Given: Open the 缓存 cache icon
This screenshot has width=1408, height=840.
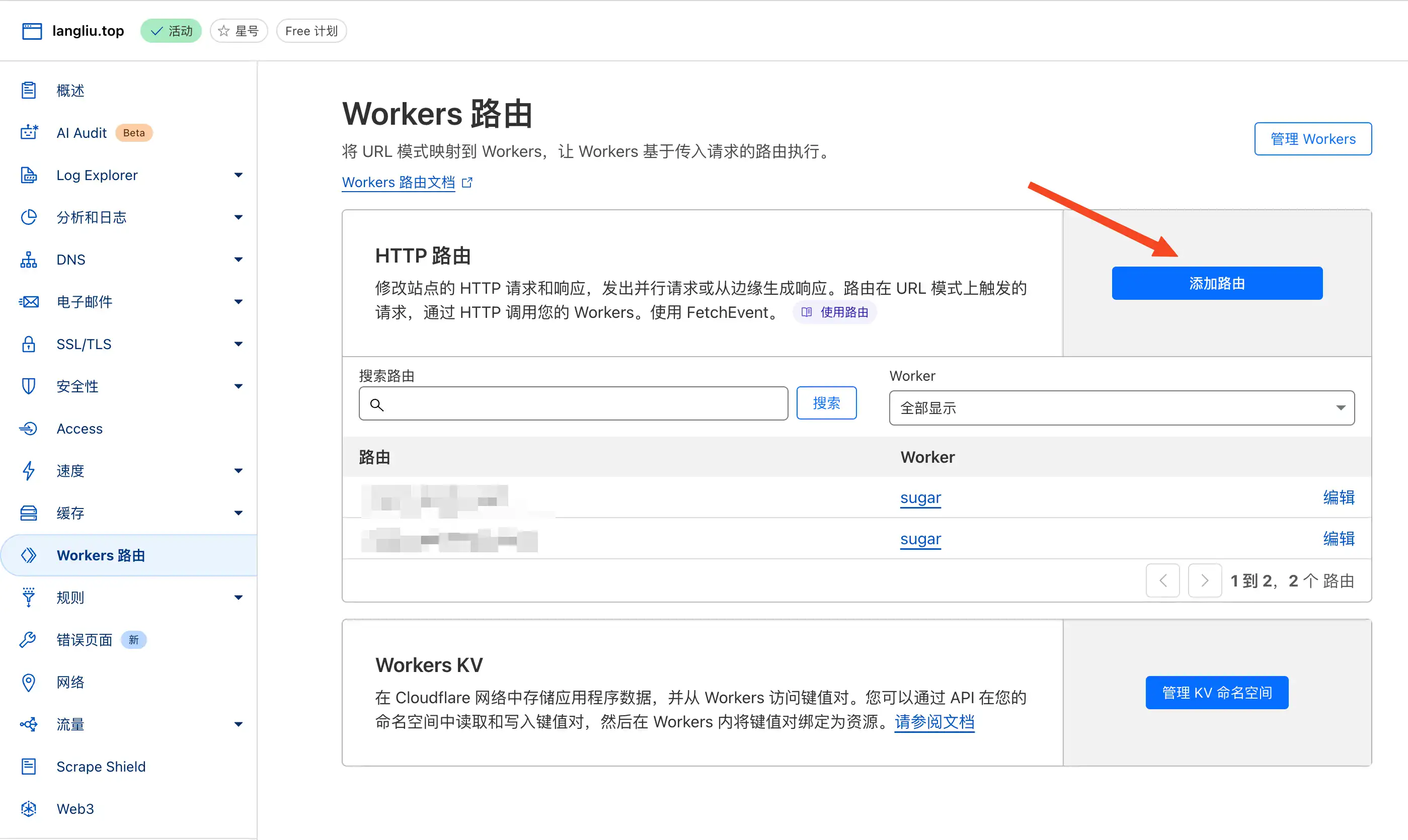Looking at the screenshot, I should coord(28,513).
